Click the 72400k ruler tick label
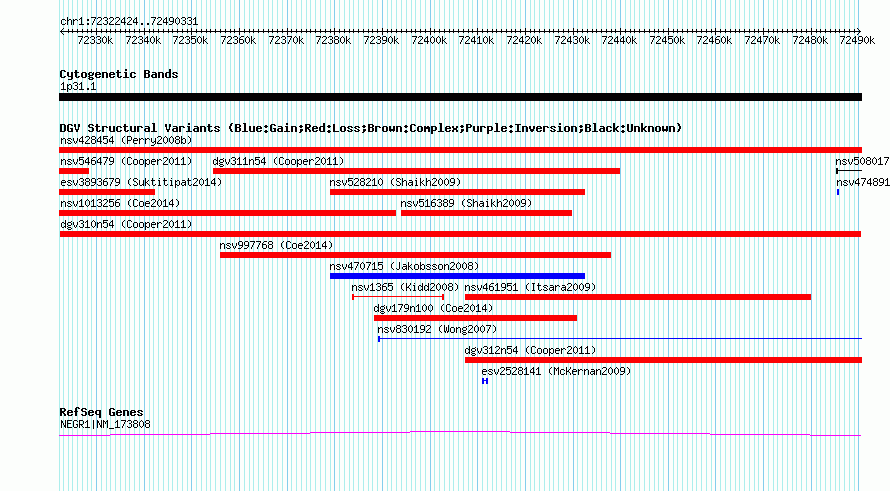The image size is (890, 491). tap(429, 40)
